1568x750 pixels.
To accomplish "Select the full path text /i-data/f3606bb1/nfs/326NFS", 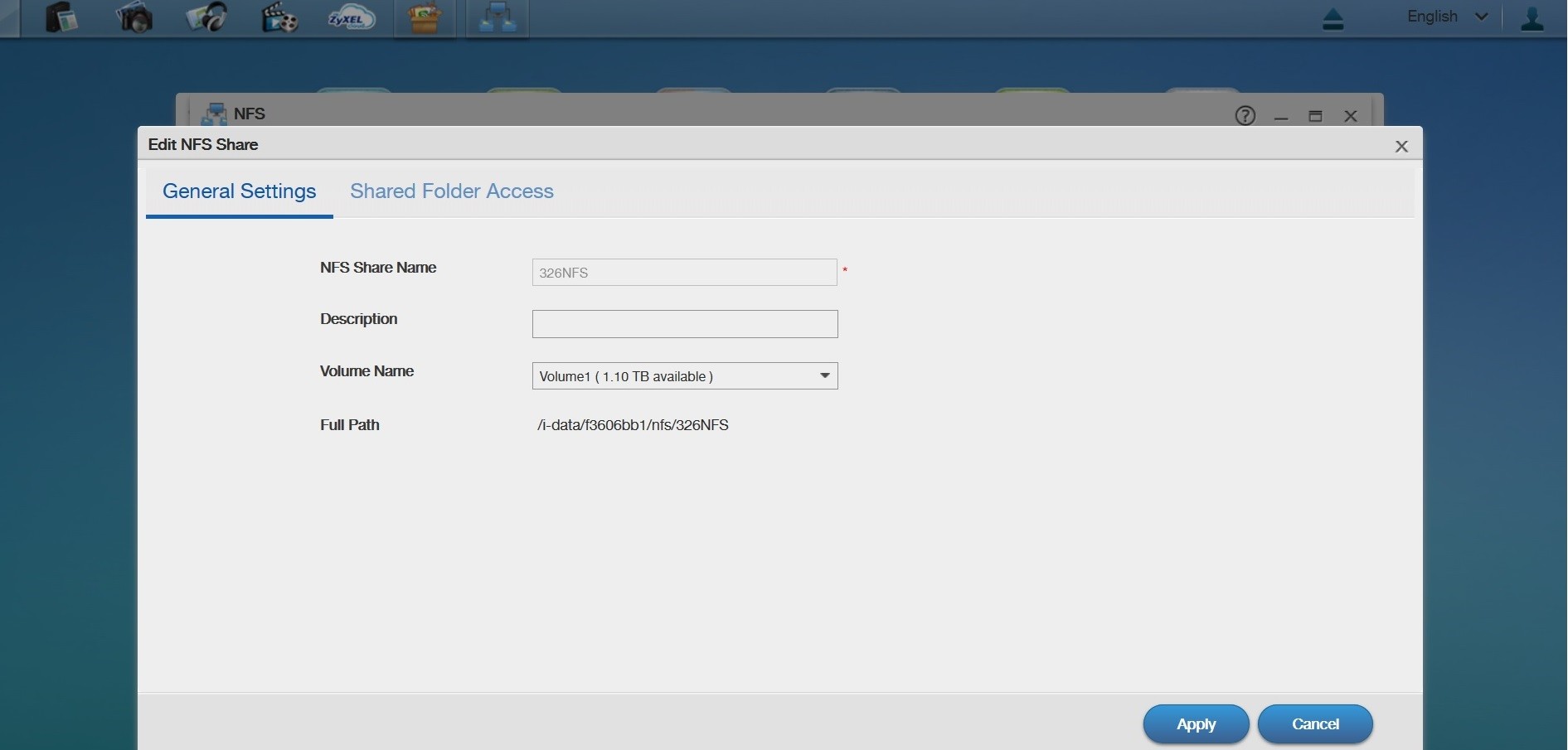I will tap(634, 425).
